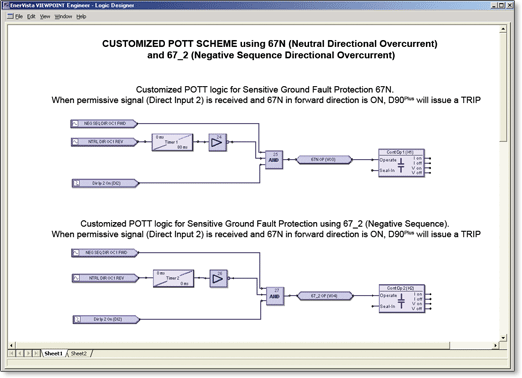Click Operate input on Cont Op 1
Viewport: 522px width, 378px height.
tap(388, 160)
